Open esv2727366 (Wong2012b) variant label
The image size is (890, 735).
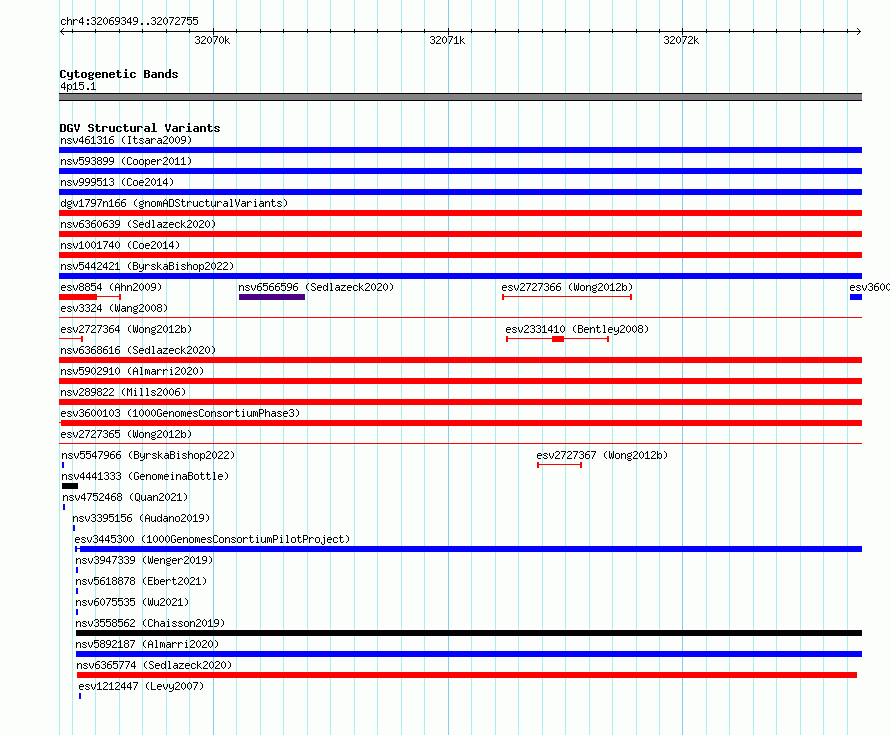tap(567, 287)
